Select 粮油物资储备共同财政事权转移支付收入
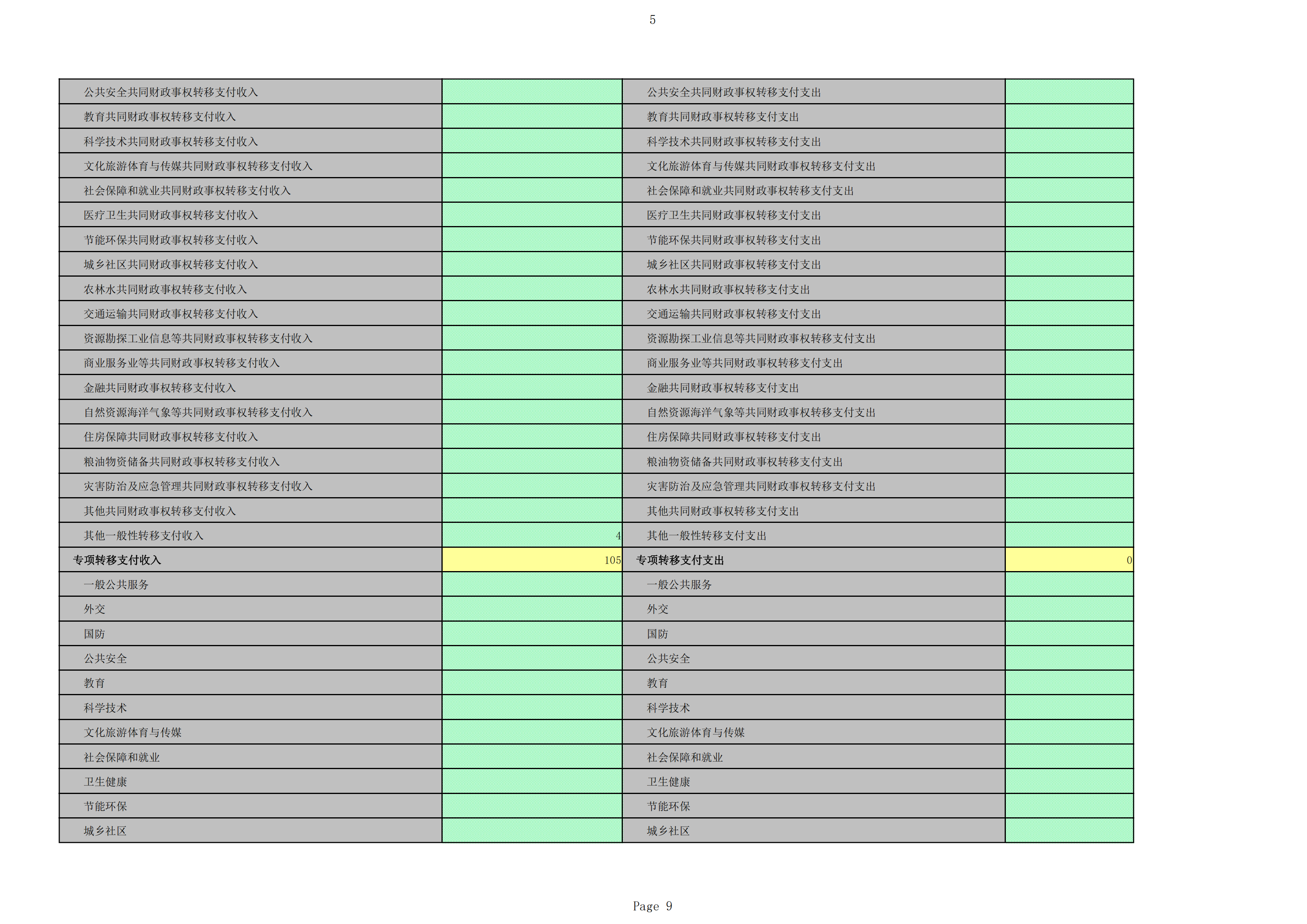Image resolution: width=1307 pixels, height=924 pixels. 181,462
